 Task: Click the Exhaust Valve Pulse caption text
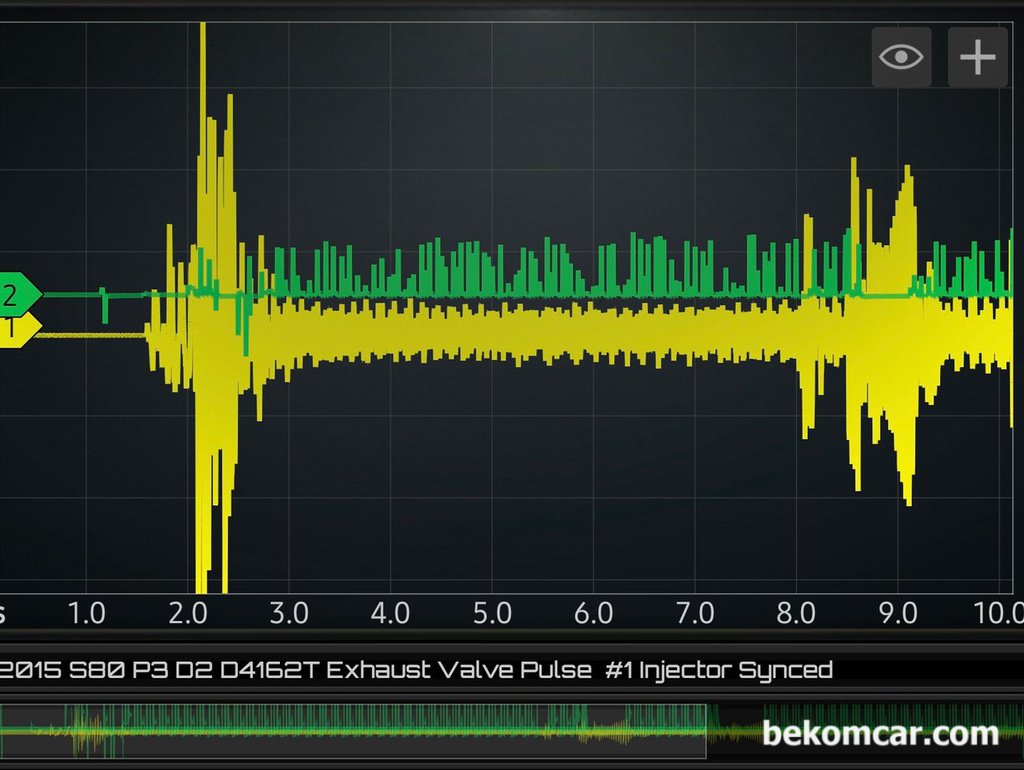pyautogui.click(x=458, y=670)
